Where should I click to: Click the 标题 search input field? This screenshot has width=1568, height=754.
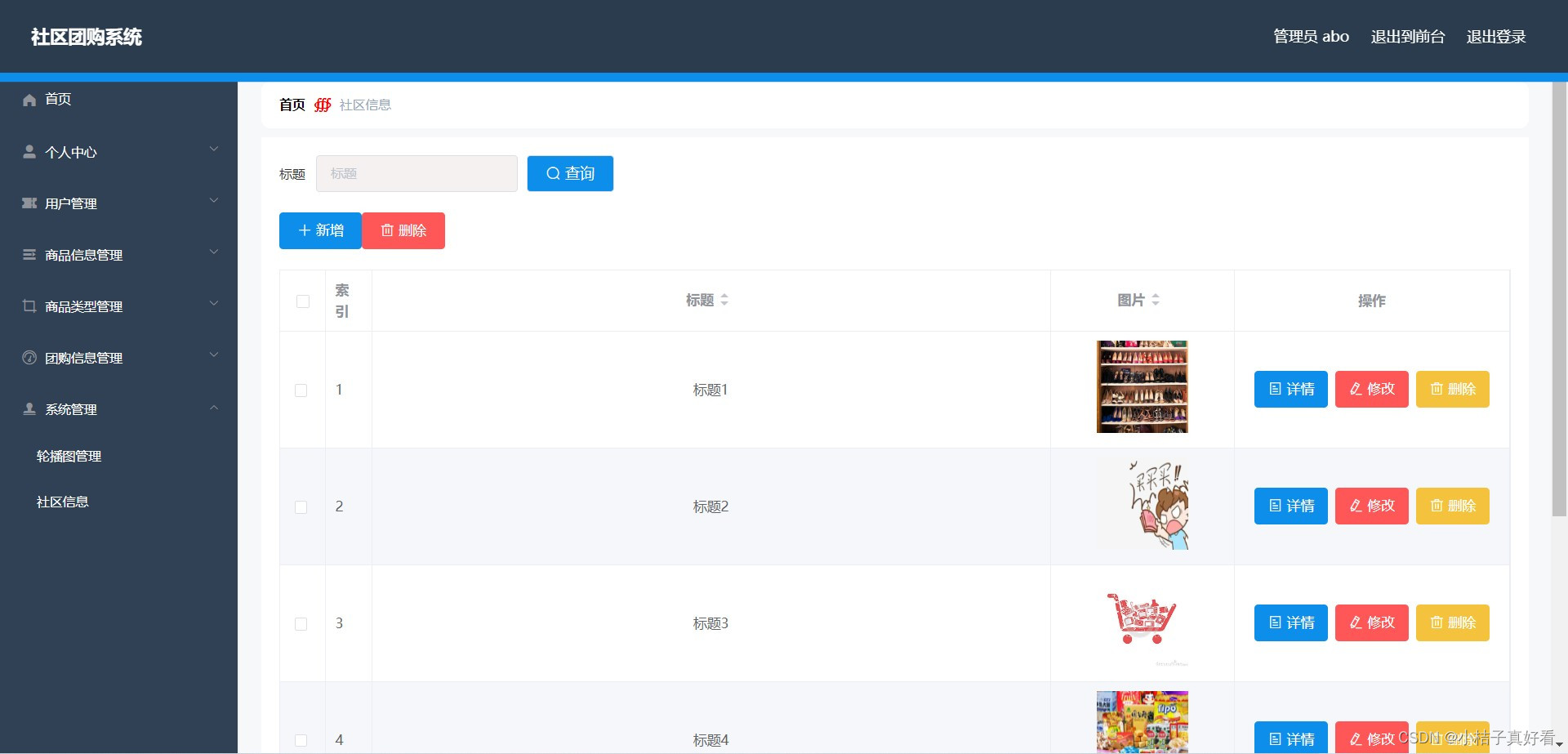coord(416,173)
